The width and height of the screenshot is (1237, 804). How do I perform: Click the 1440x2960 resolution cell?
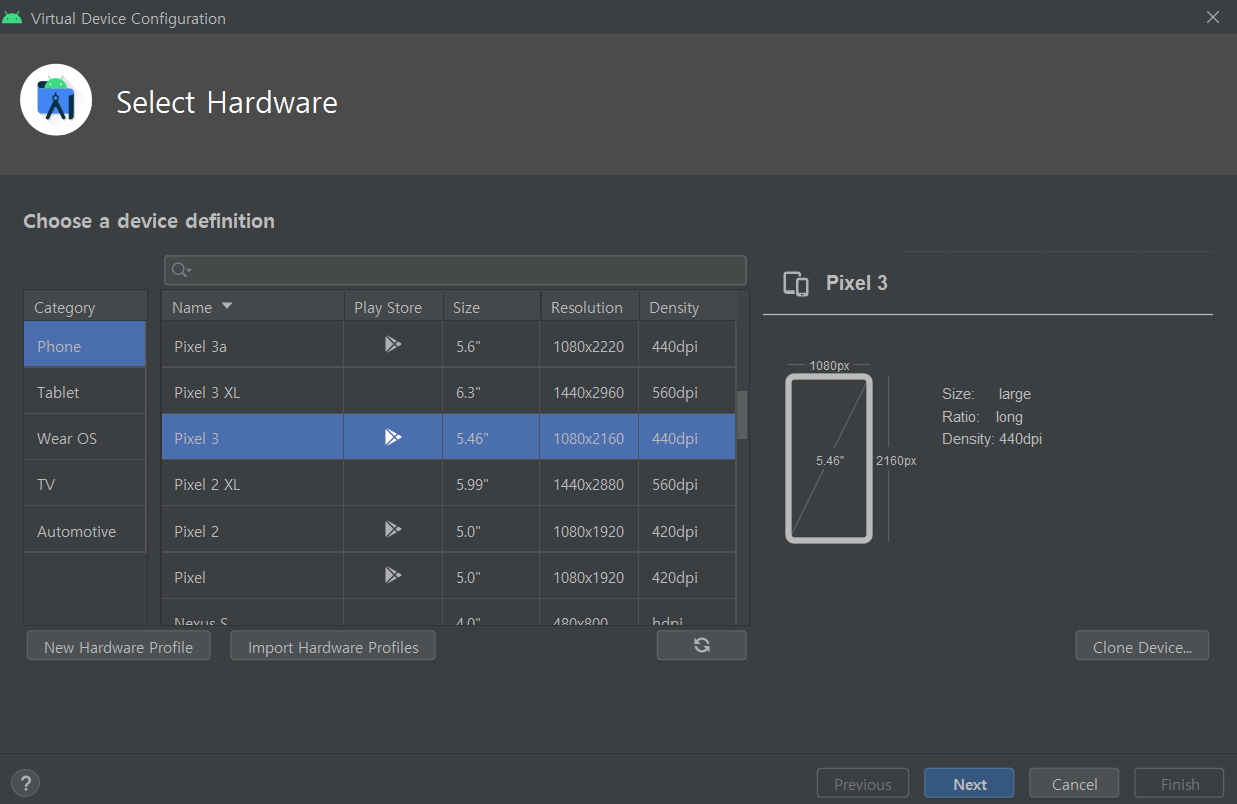(589, 392)
